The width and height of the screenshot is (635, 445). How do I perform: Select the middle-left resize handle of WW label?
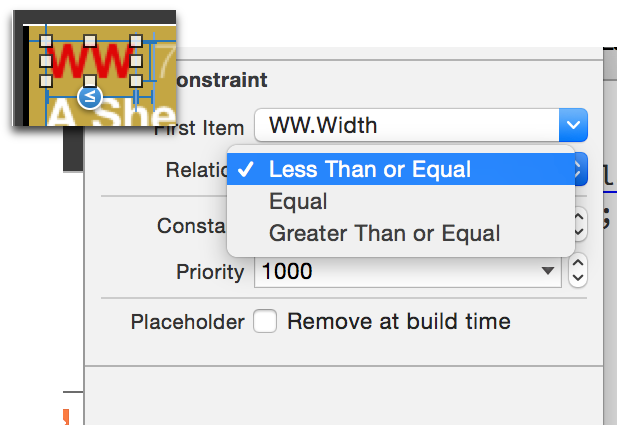point(46,61)
